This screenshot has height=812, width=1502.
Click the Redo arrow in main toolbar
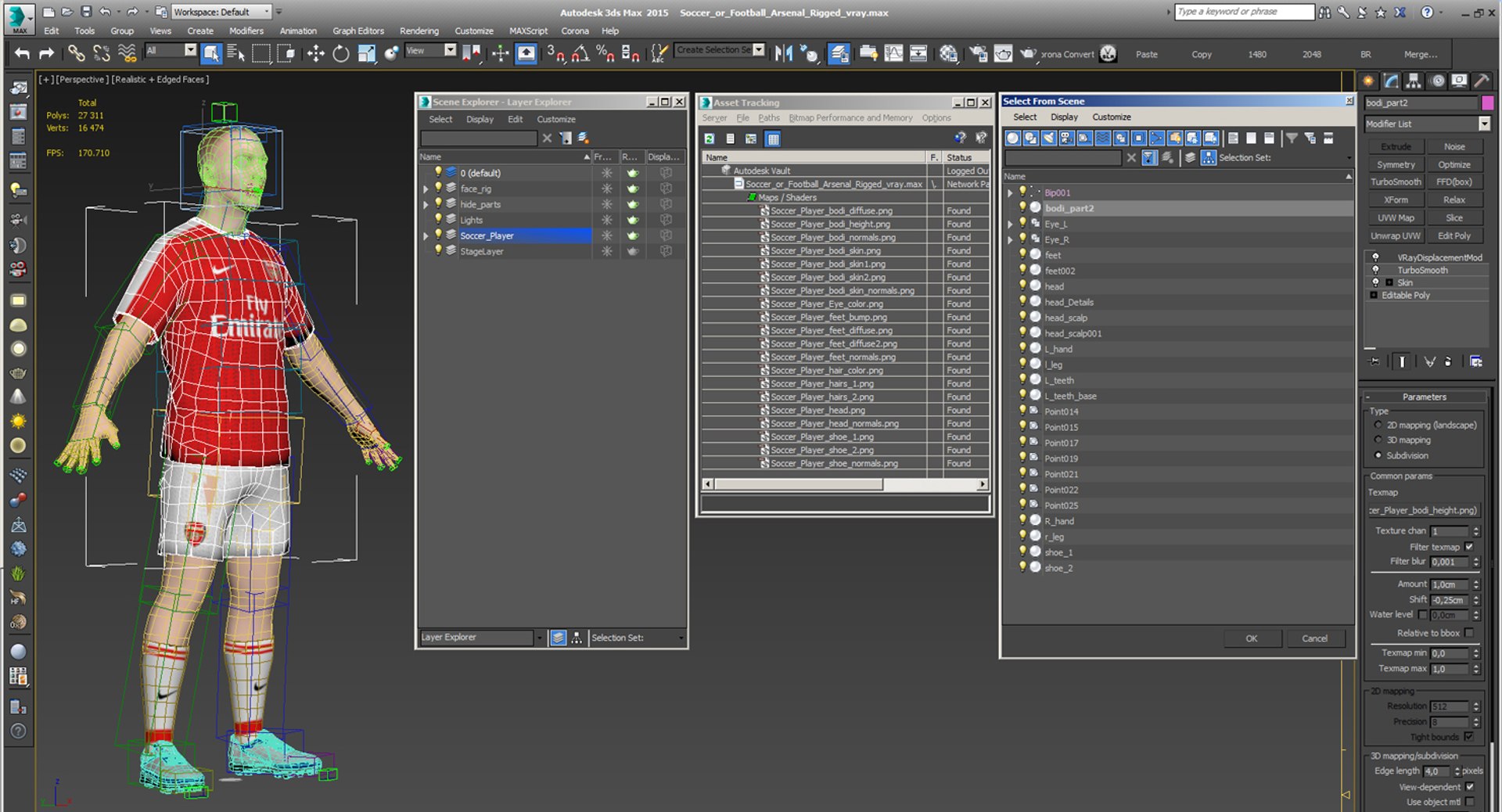click(46, 53)
